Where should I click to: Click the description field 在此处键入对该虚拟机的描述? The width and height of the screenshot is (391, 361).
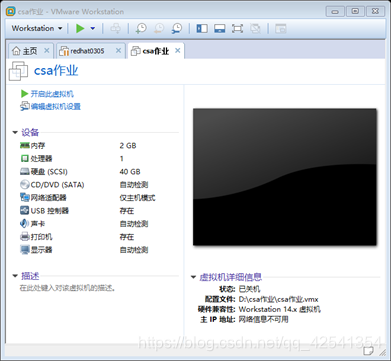68,288
